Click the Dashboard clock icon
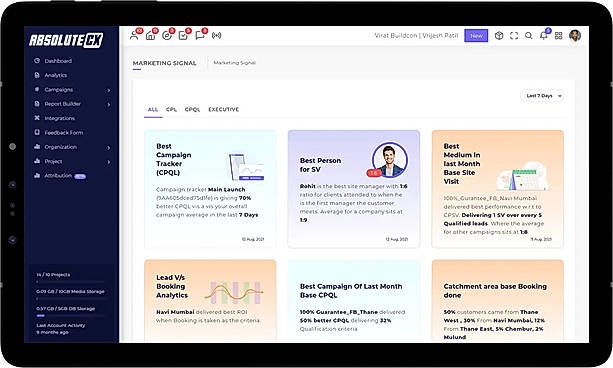 tap(37, 61)
